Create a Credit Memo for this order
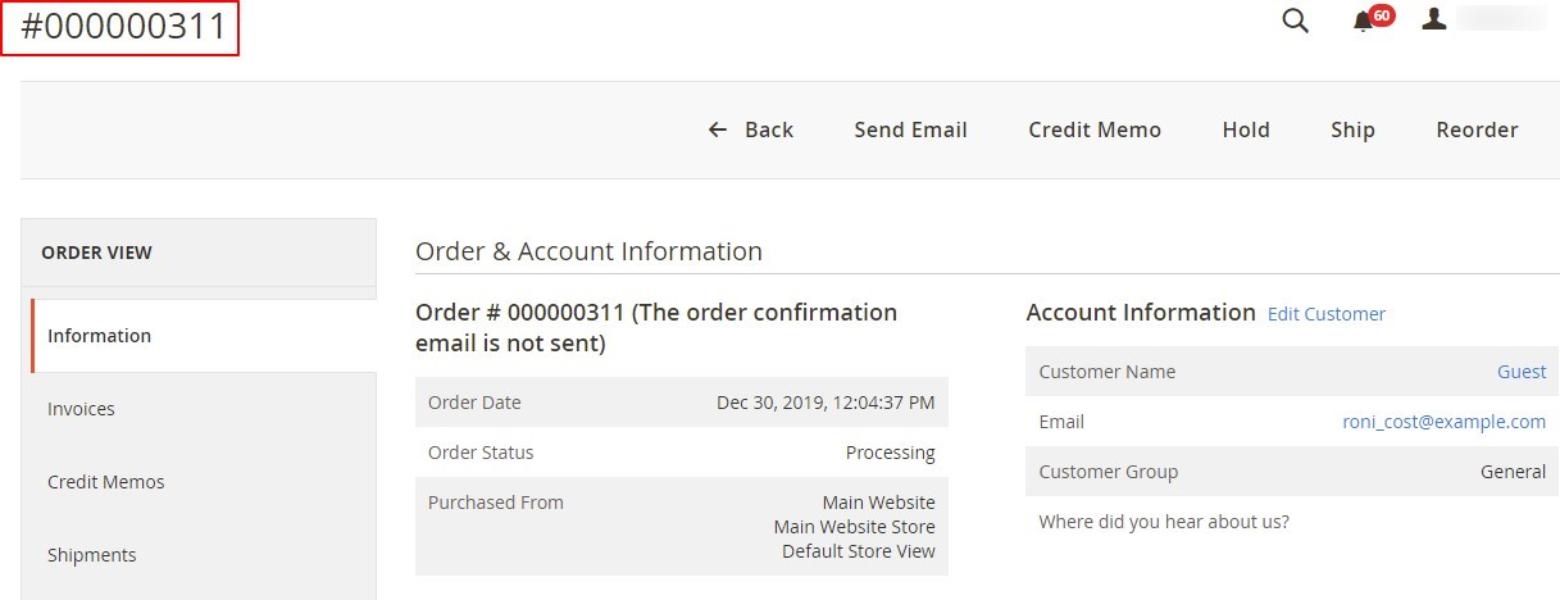The height and width of the screenshot is (600, 1560). (x=1094, y=130)
